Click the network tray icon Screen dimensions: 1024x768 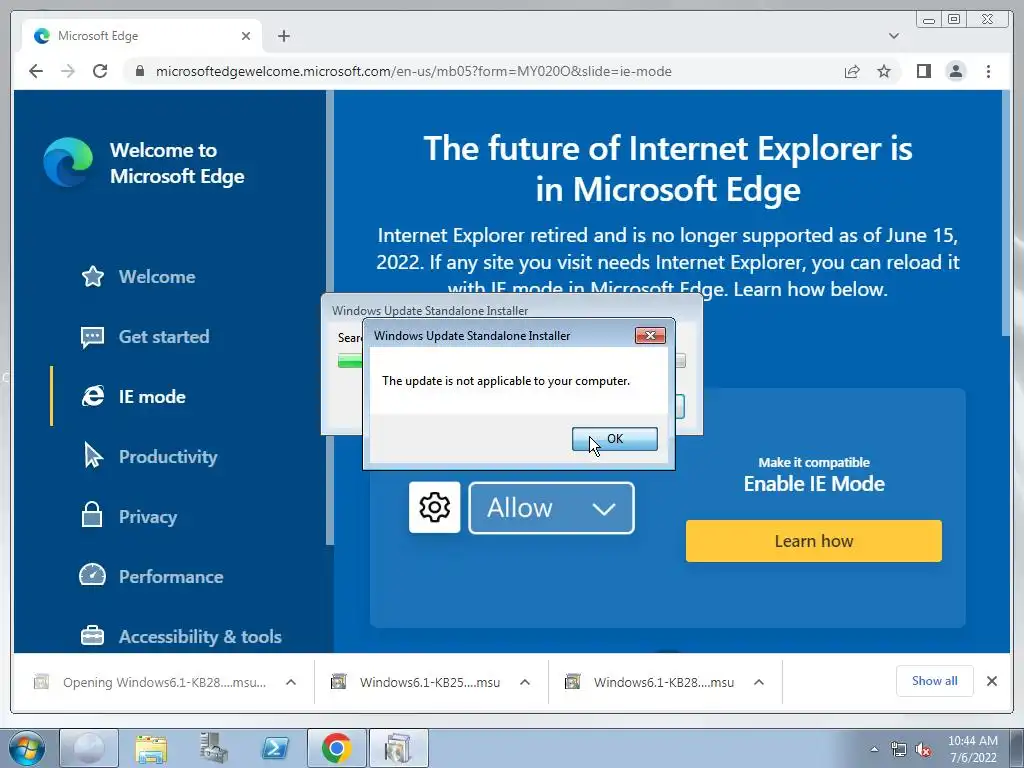click(899, 749)
